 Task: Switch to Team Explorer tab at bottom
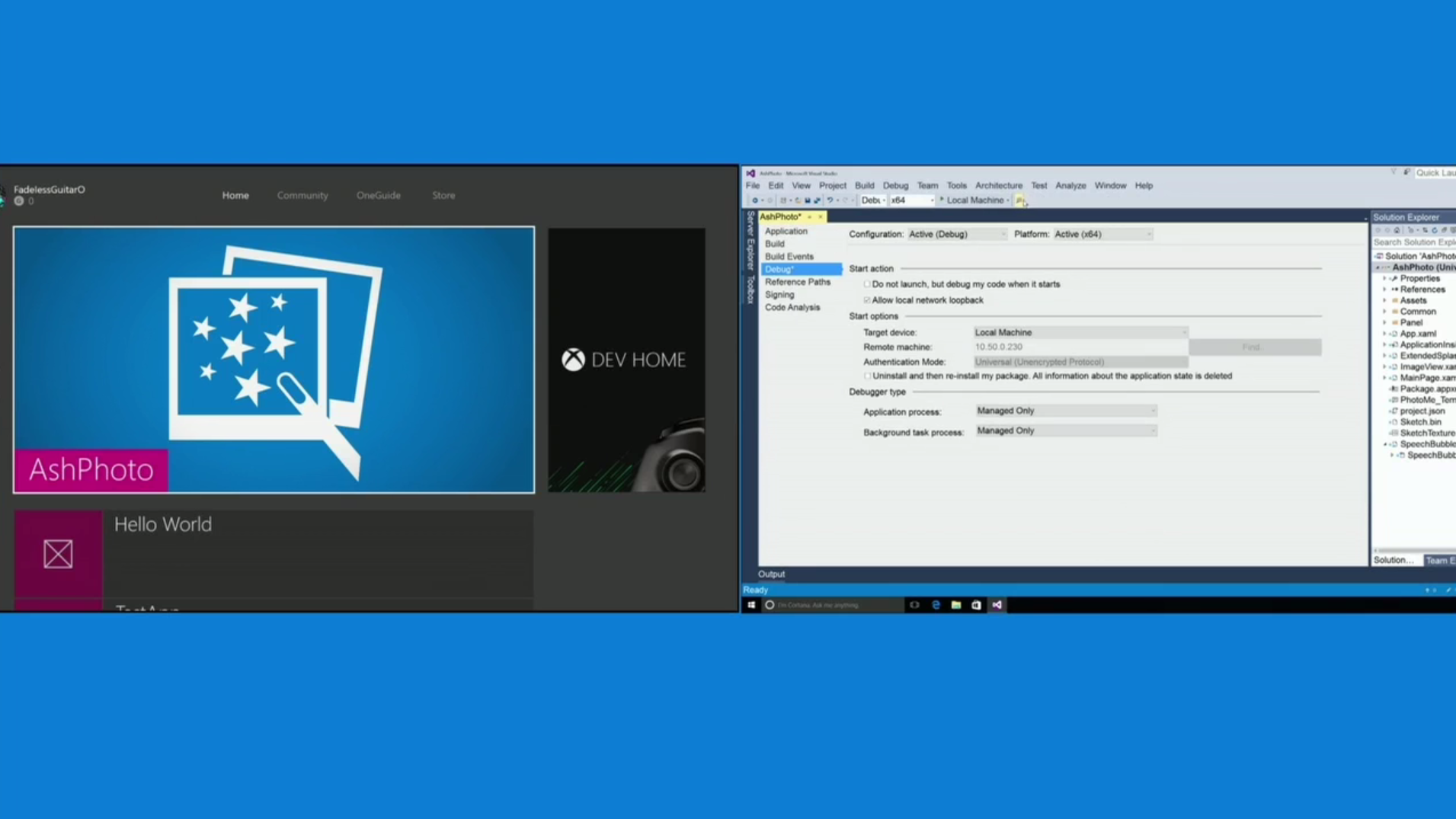click(x=1439, y=560)
